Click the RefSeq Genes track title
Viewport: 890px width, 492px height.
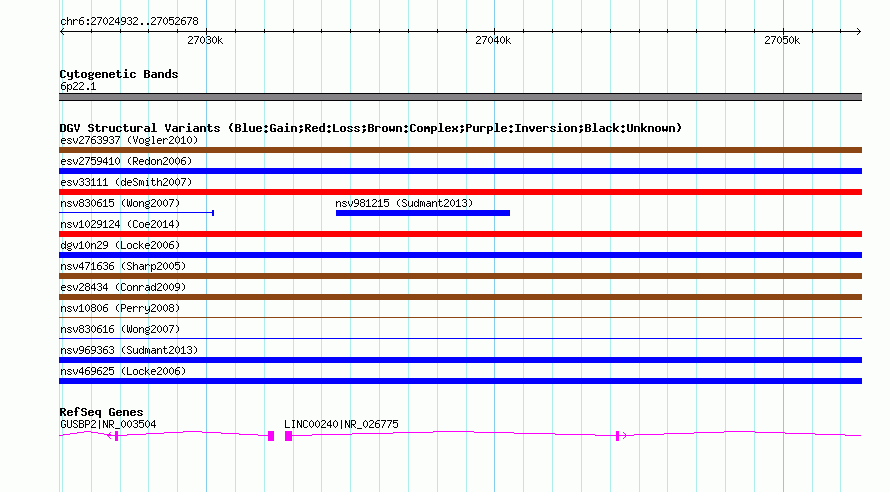point(101,412)
